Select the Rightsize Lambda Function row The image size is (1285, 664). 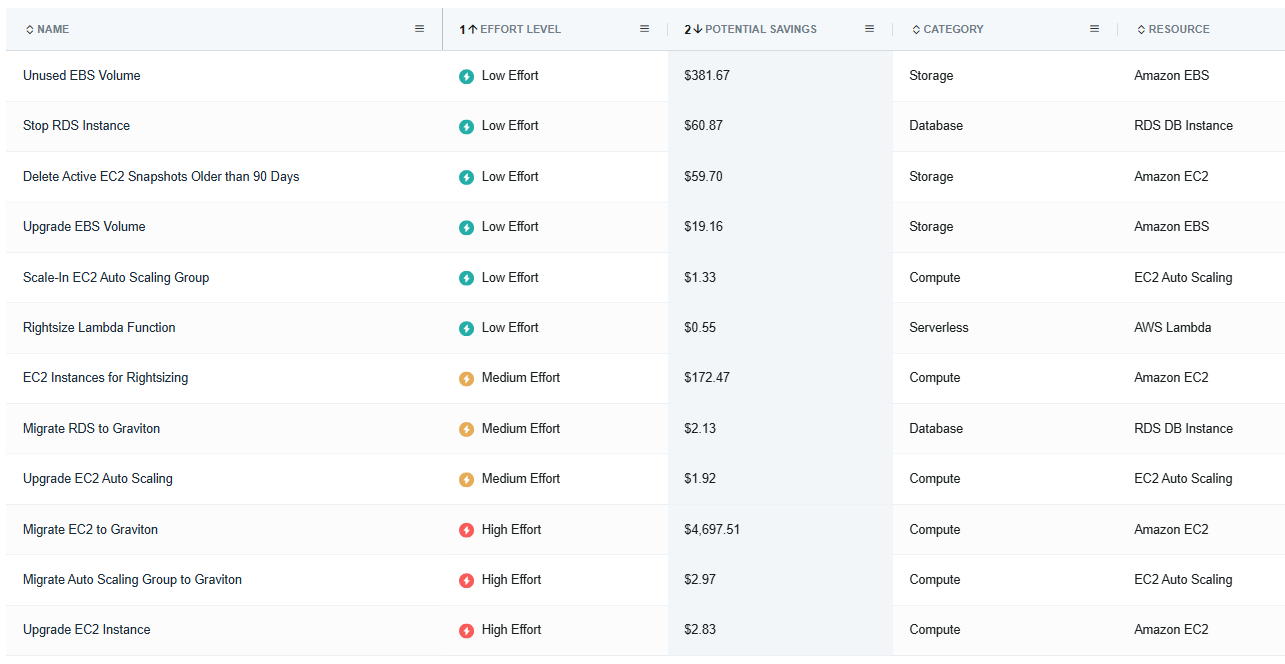645,328
